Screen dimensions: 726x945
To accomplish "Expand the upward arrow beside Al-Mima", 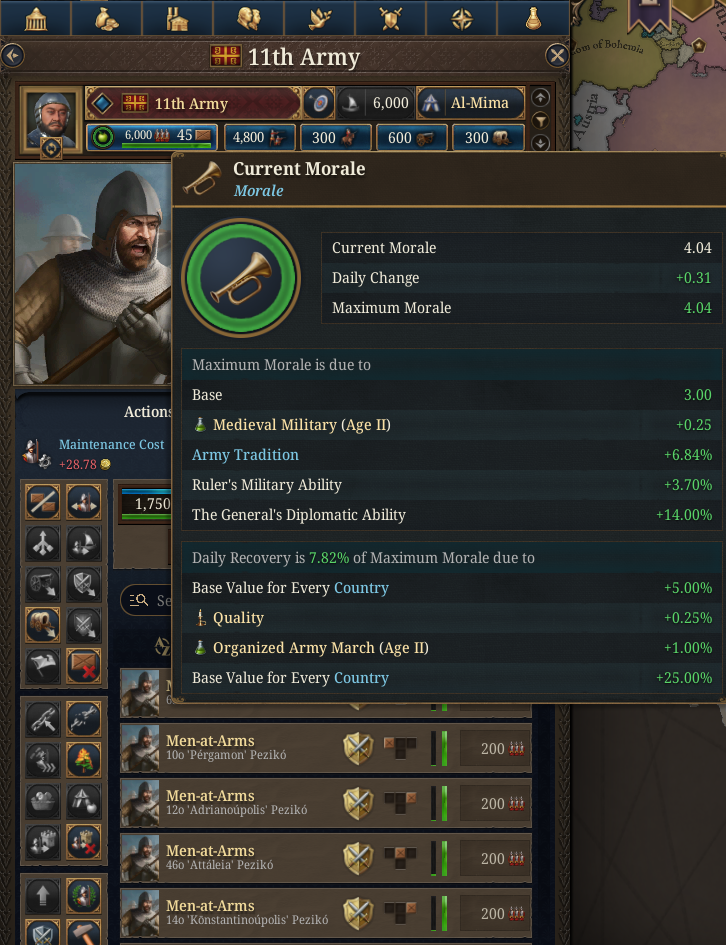I will point(540,98).
